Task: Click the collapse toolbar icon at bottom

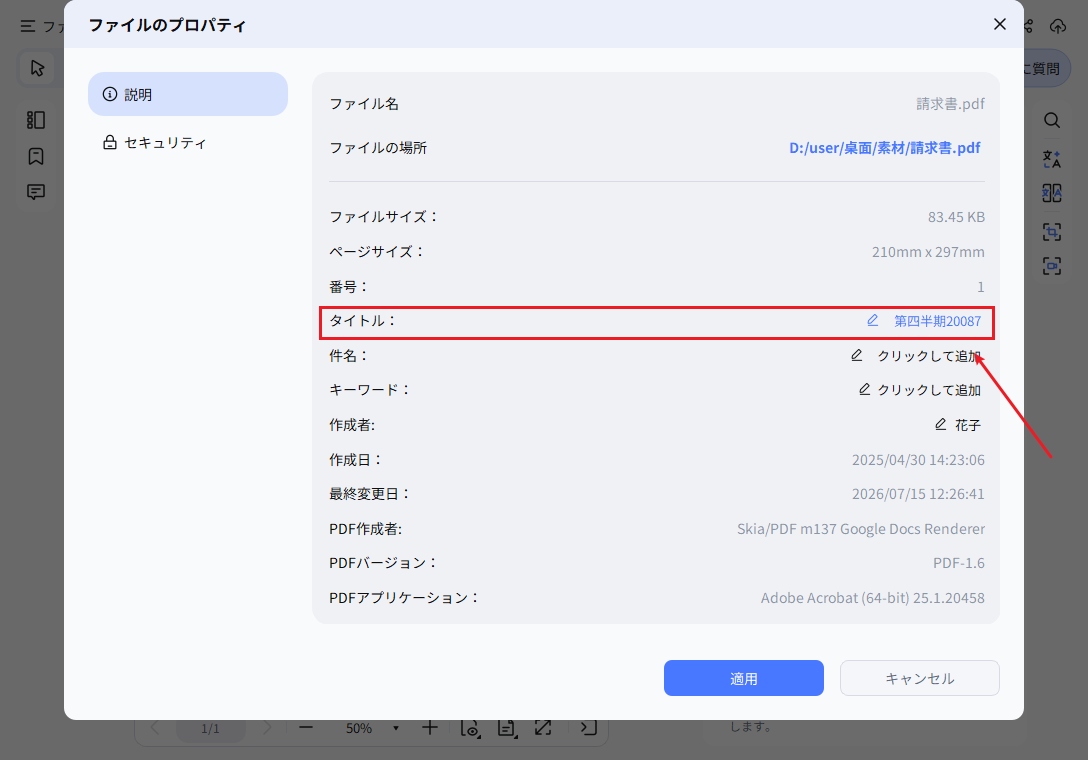Action: [588, 727]
